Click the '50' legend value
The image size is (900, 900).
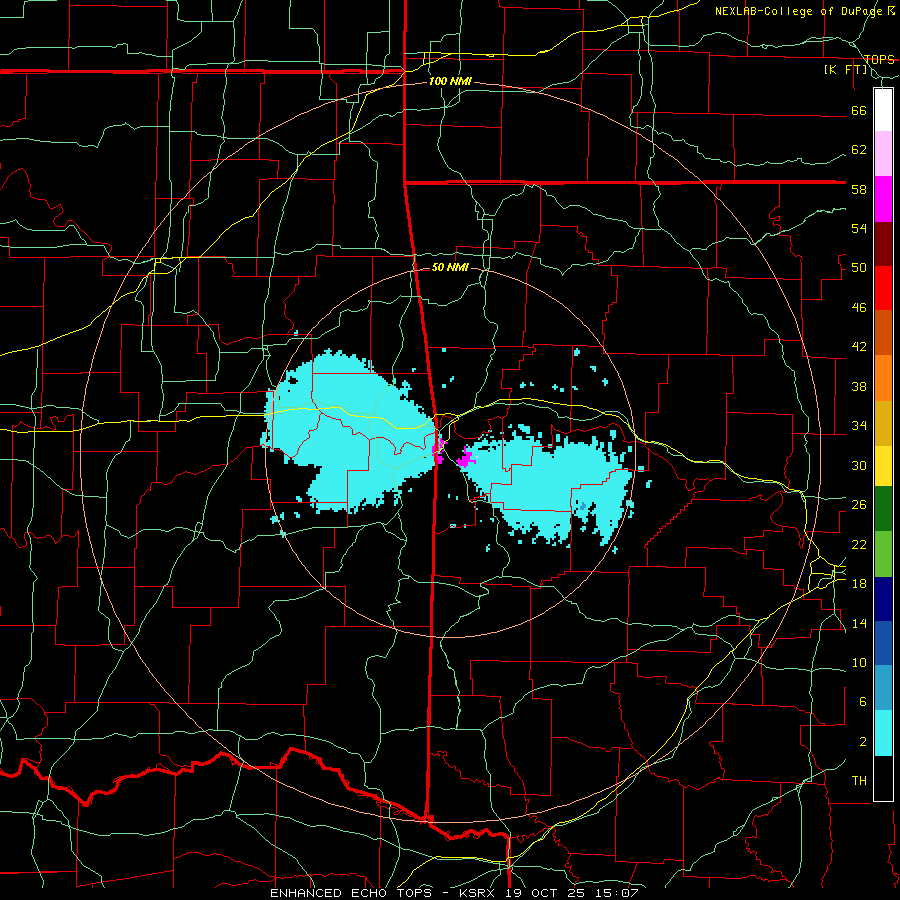click(859, 267)
